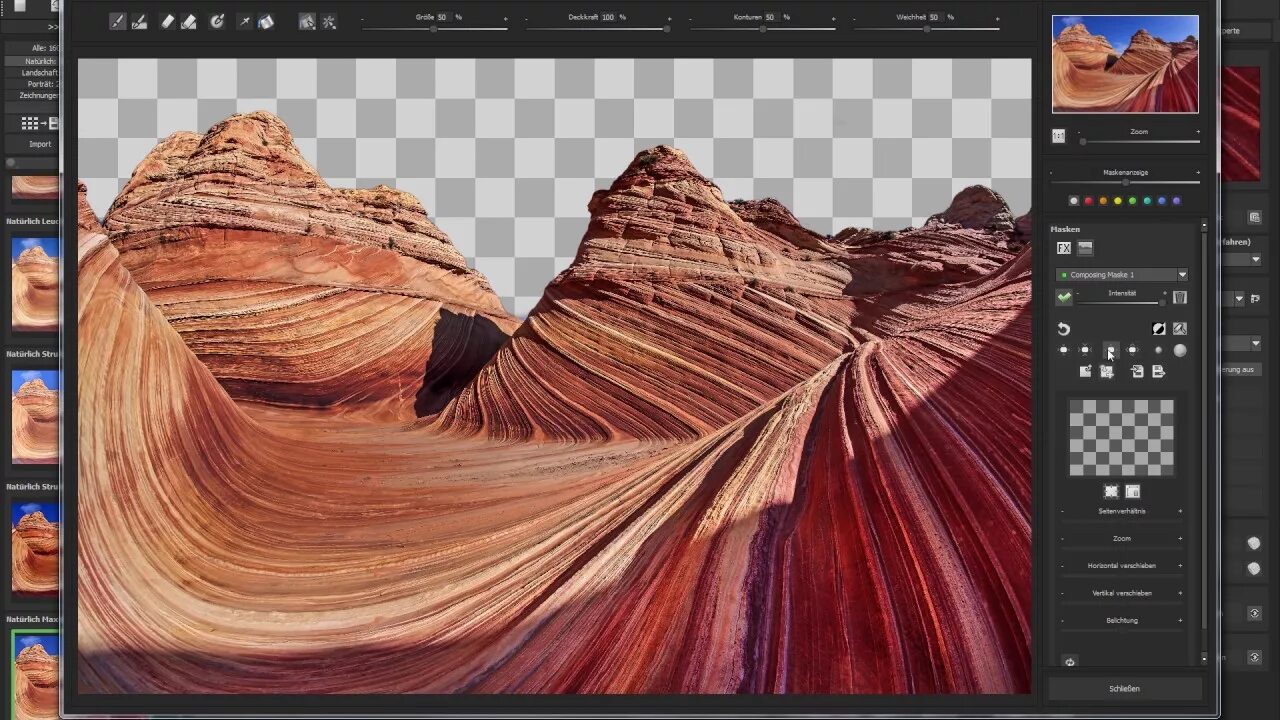
Task: Pick the large sphere brush shape
Action: (x=1180, y=350)
